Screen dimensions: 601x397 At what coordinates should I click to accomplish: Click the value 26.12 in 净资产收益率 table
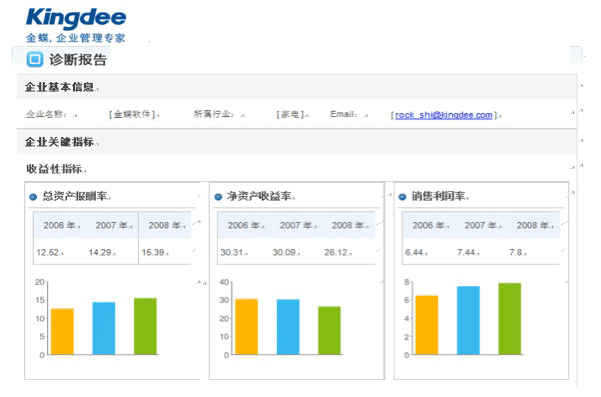click(x=336, y=253)
